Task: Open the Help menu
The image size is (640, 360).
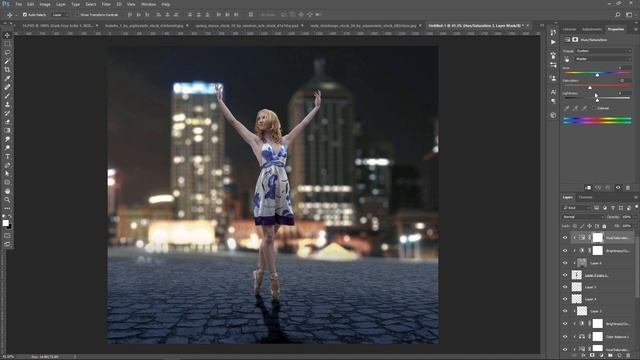Action: point(166,4)
